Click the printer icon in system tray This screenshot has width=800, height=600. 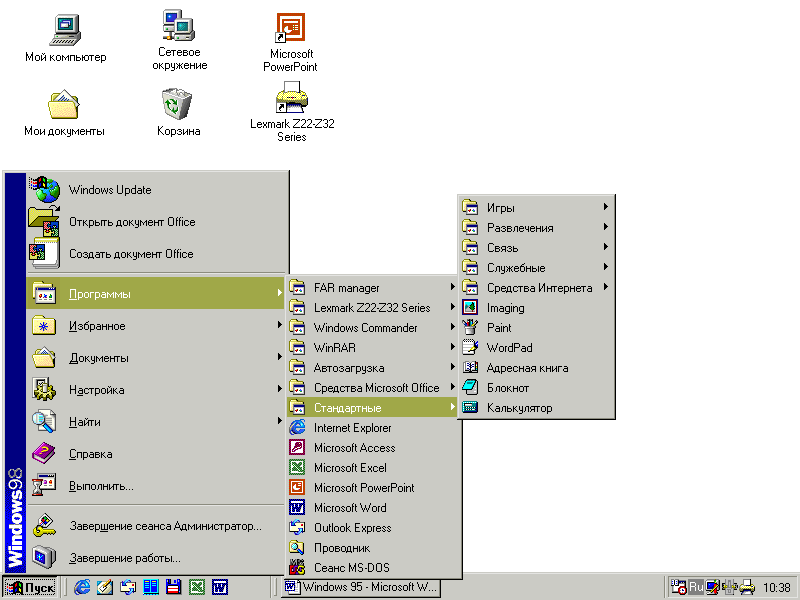(747, 587)
